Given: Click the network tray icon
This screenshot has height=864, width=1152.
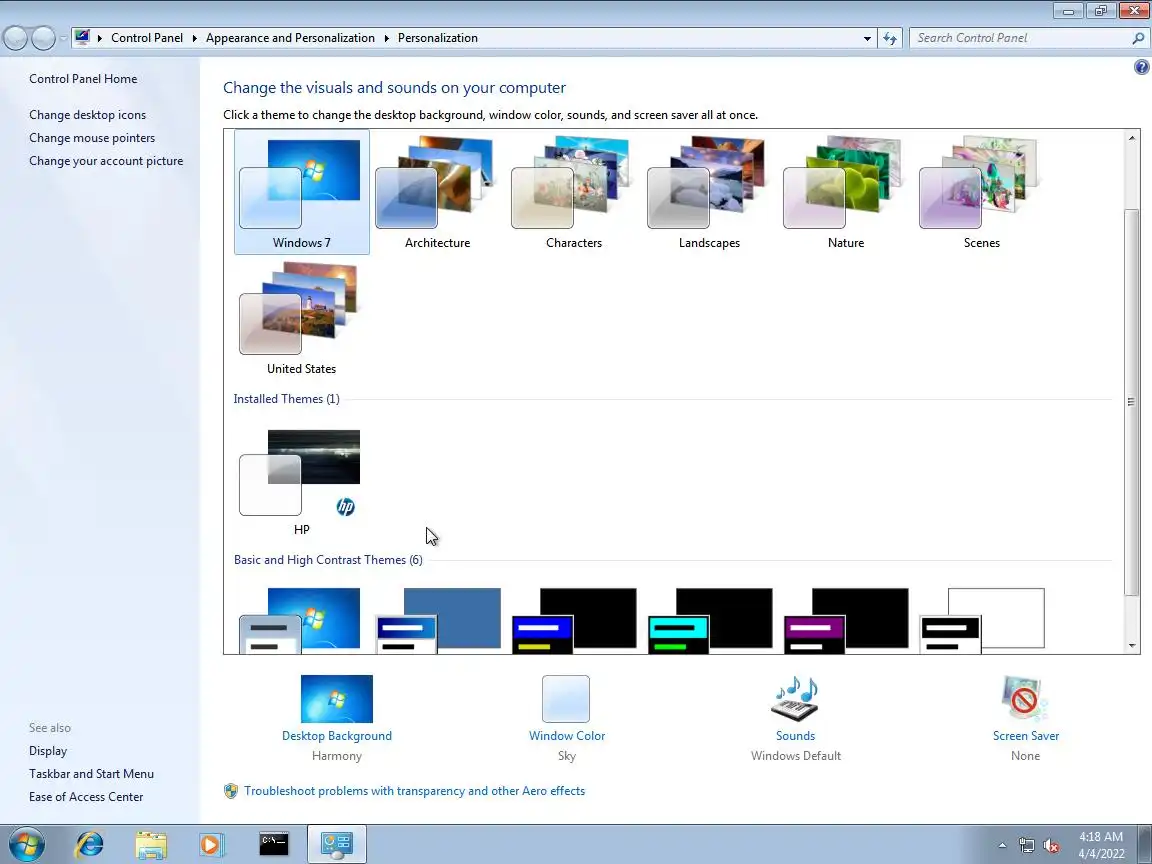Looking at the screenshot, I should click(1026, 845).
